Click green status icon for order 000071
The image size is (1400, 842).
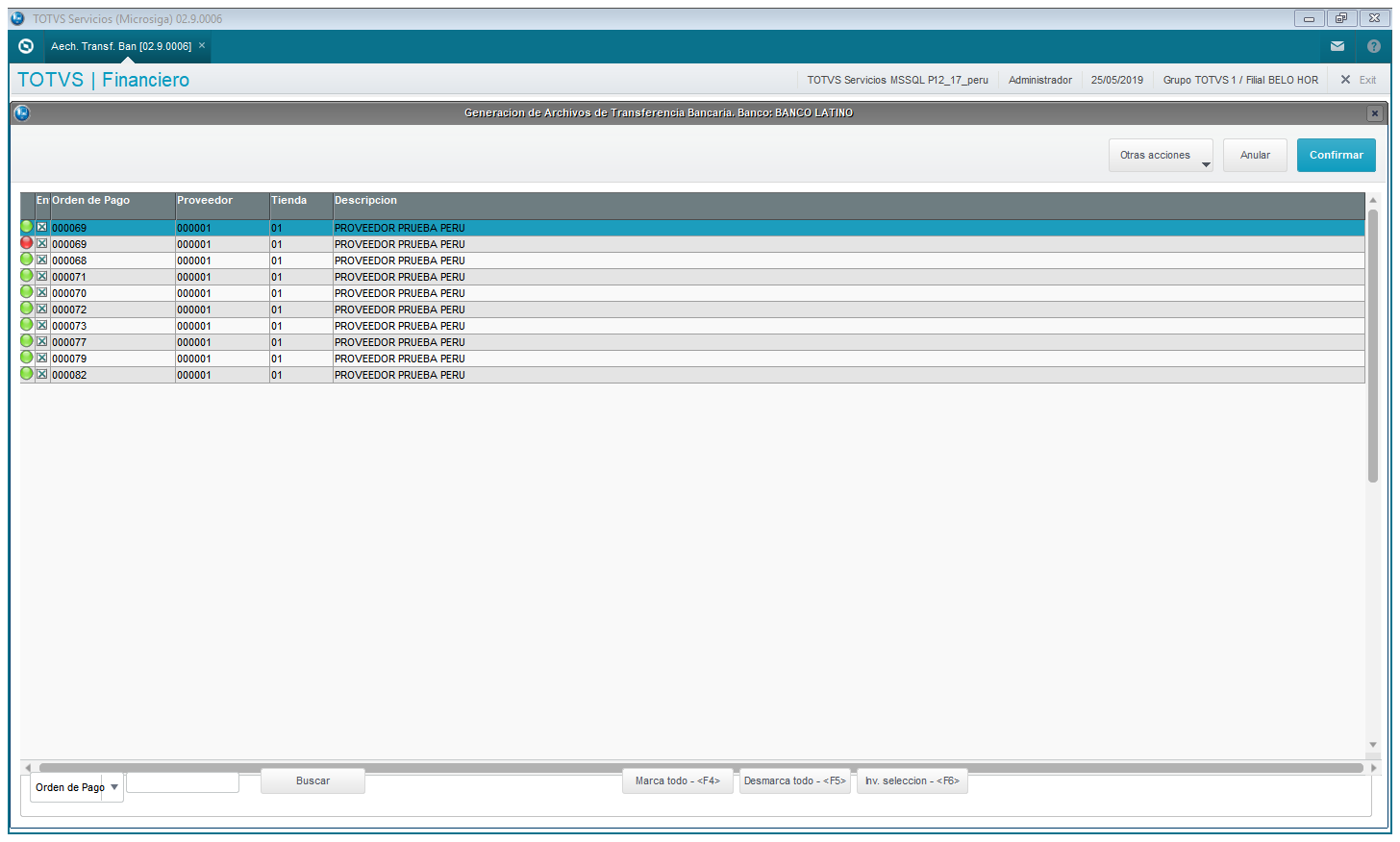coord(27,276)
